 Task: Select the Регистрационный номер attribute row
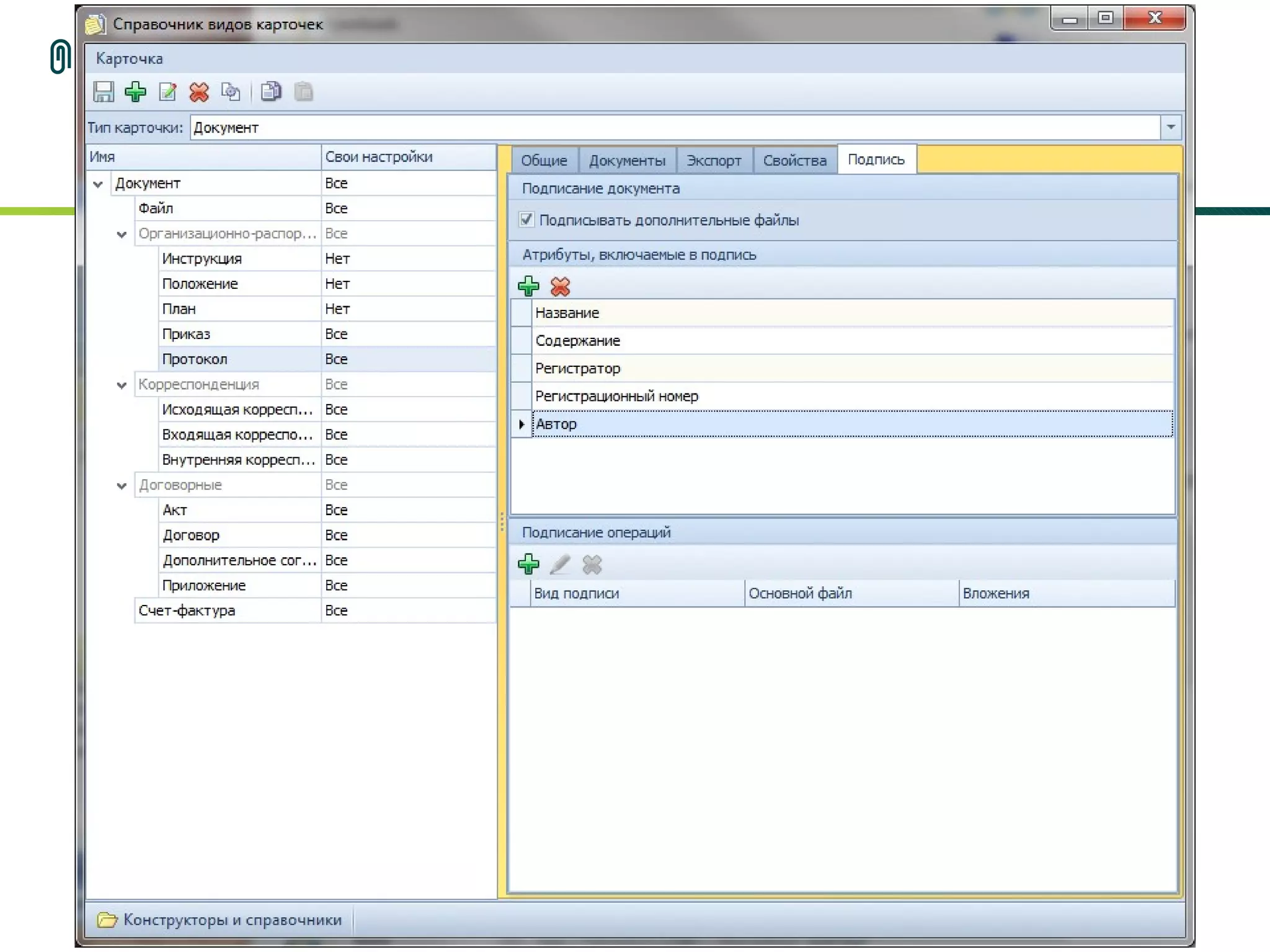click(x=616, y=396)
